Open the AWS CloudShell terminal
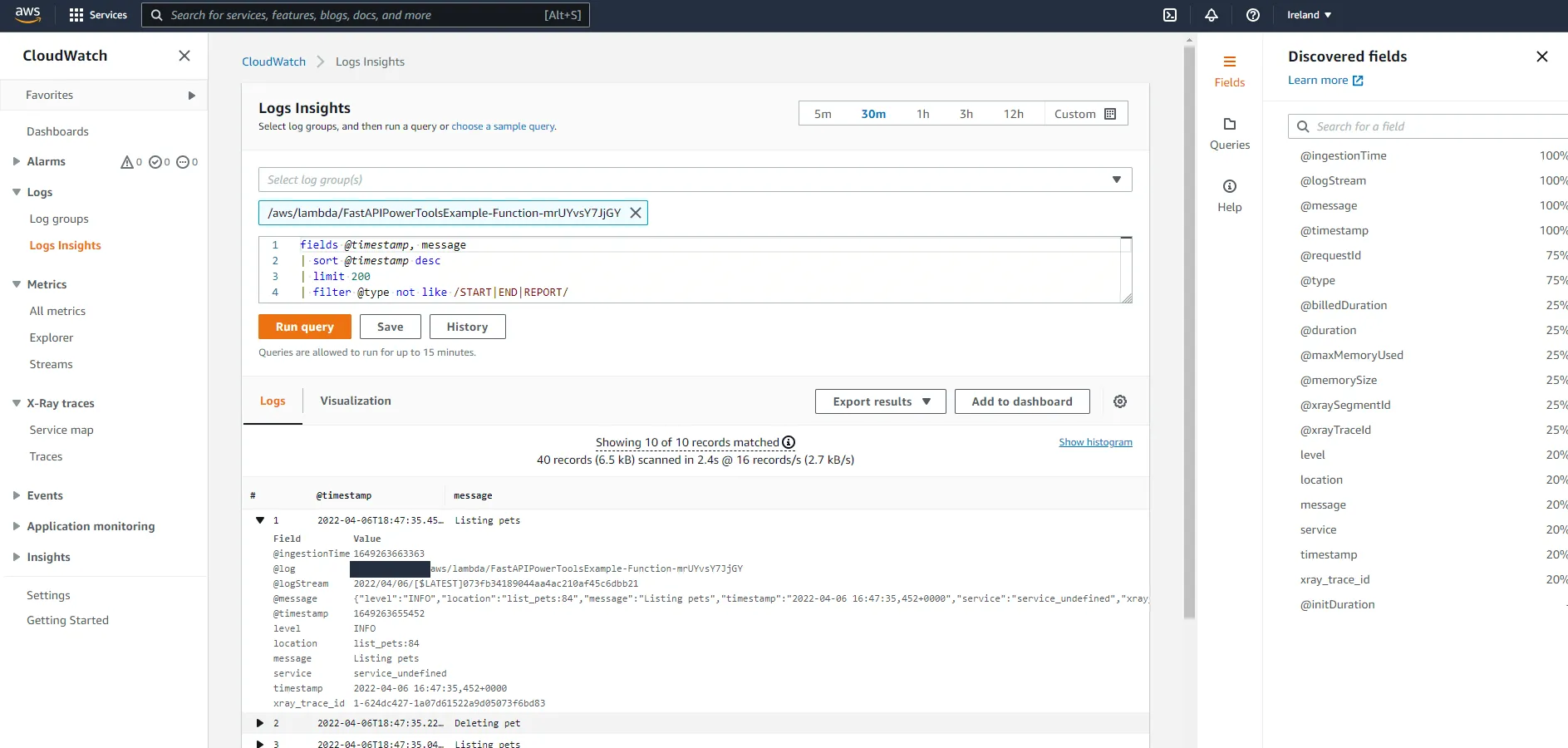1568x748 pixels. pos(1170,15)
